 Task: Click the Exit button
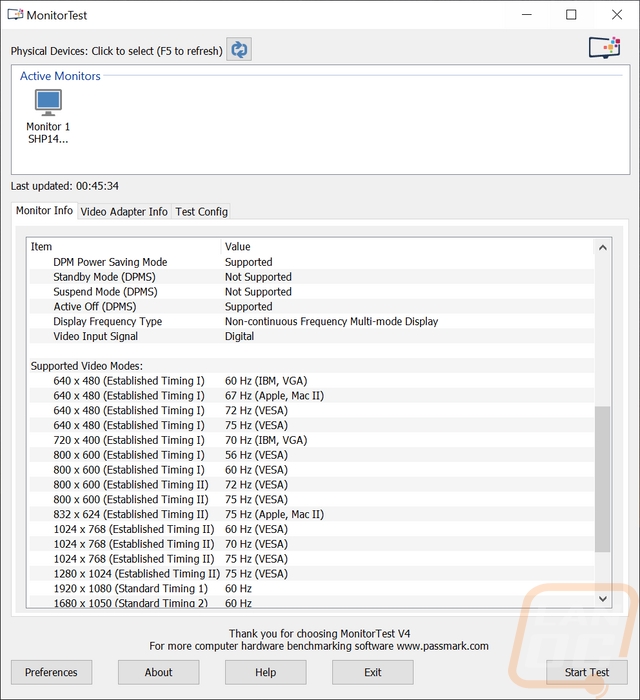click(373, 672)
